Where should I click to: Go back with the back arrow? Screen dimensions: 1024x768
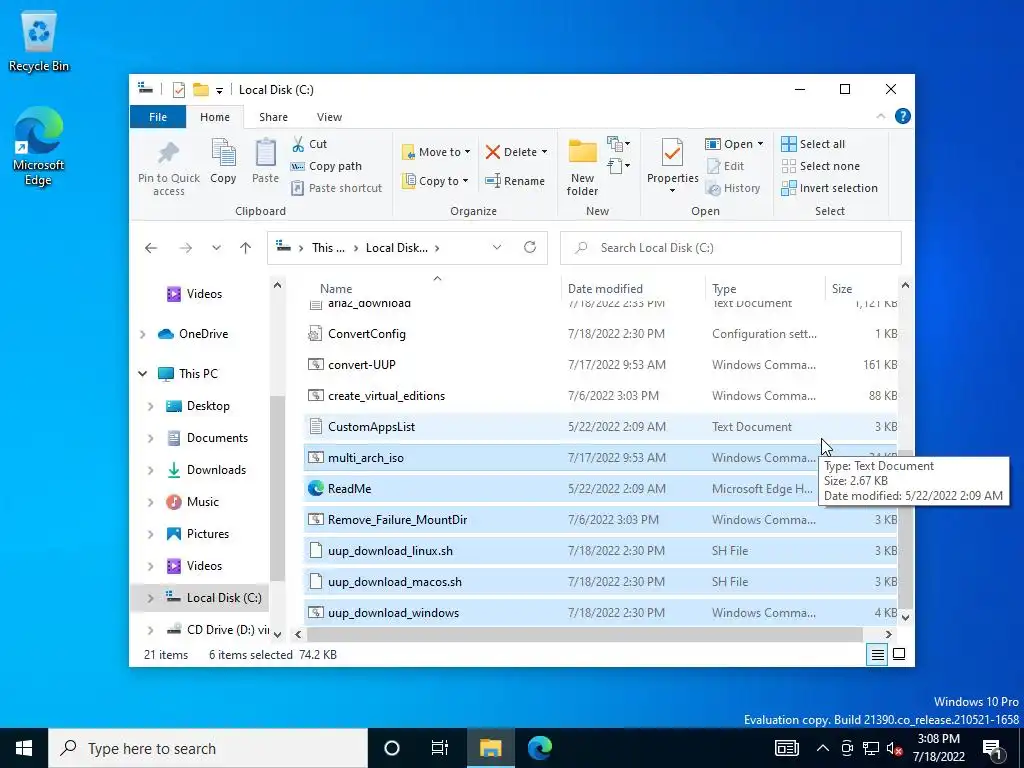click(151, 248)
